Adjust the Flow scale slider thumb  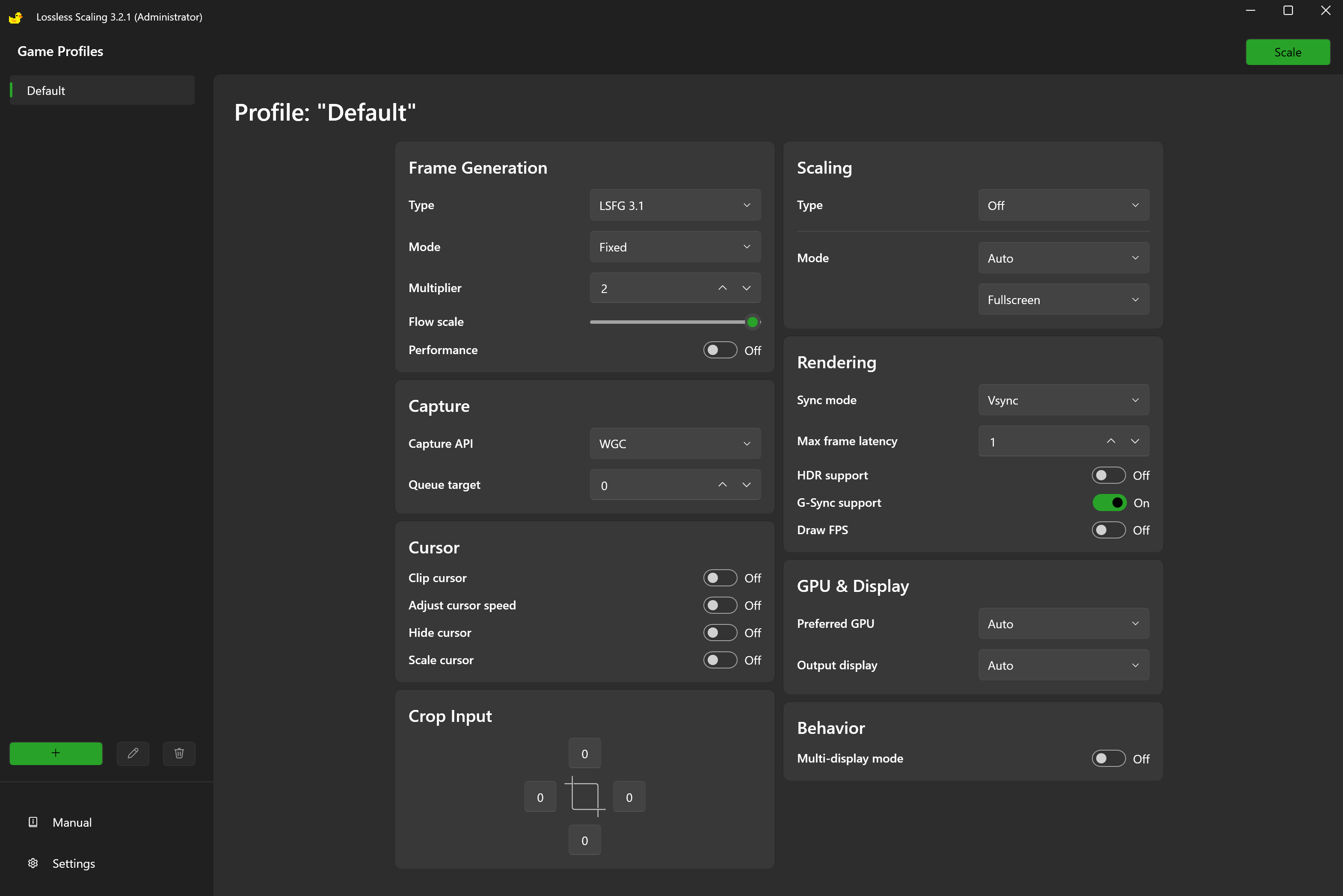[x=753, y=322]
